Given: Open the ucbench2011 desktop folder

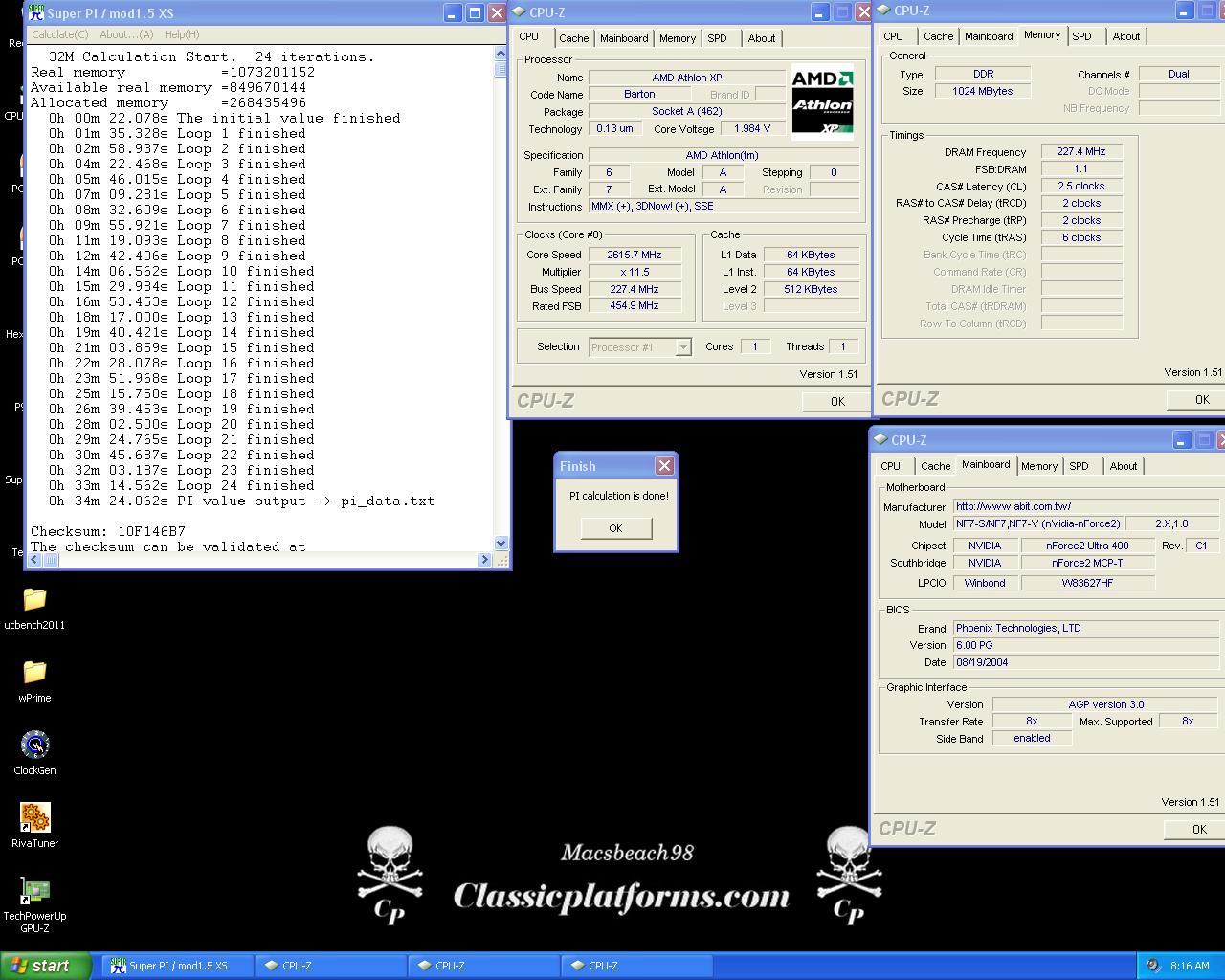Looking at the screenshot, I should 34,609.
